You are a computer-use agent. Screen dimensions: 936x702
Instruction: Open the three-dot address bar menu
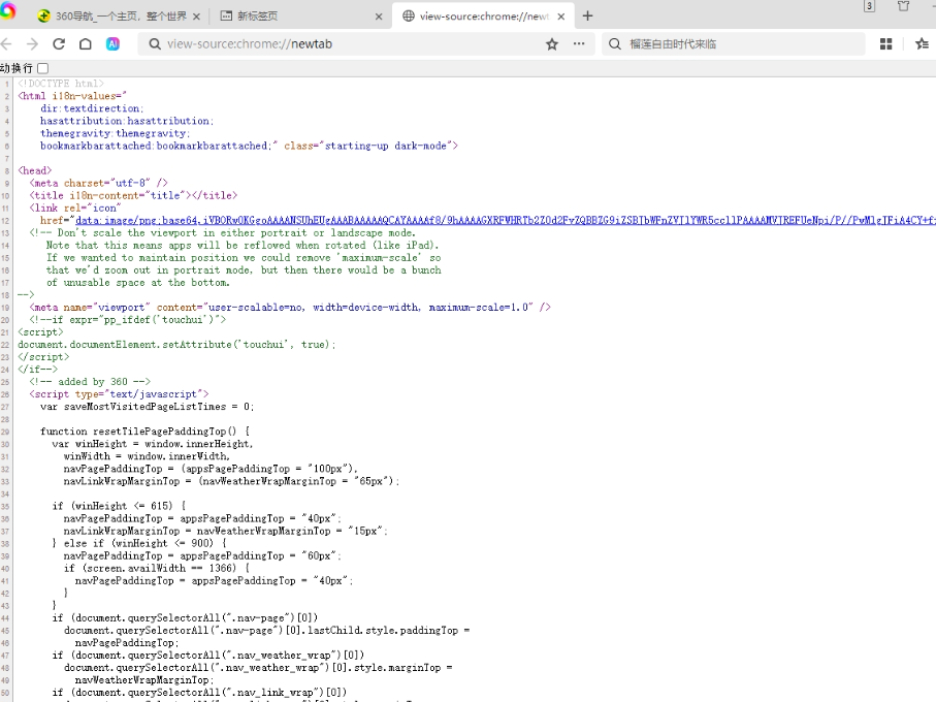tap(578, 44)
